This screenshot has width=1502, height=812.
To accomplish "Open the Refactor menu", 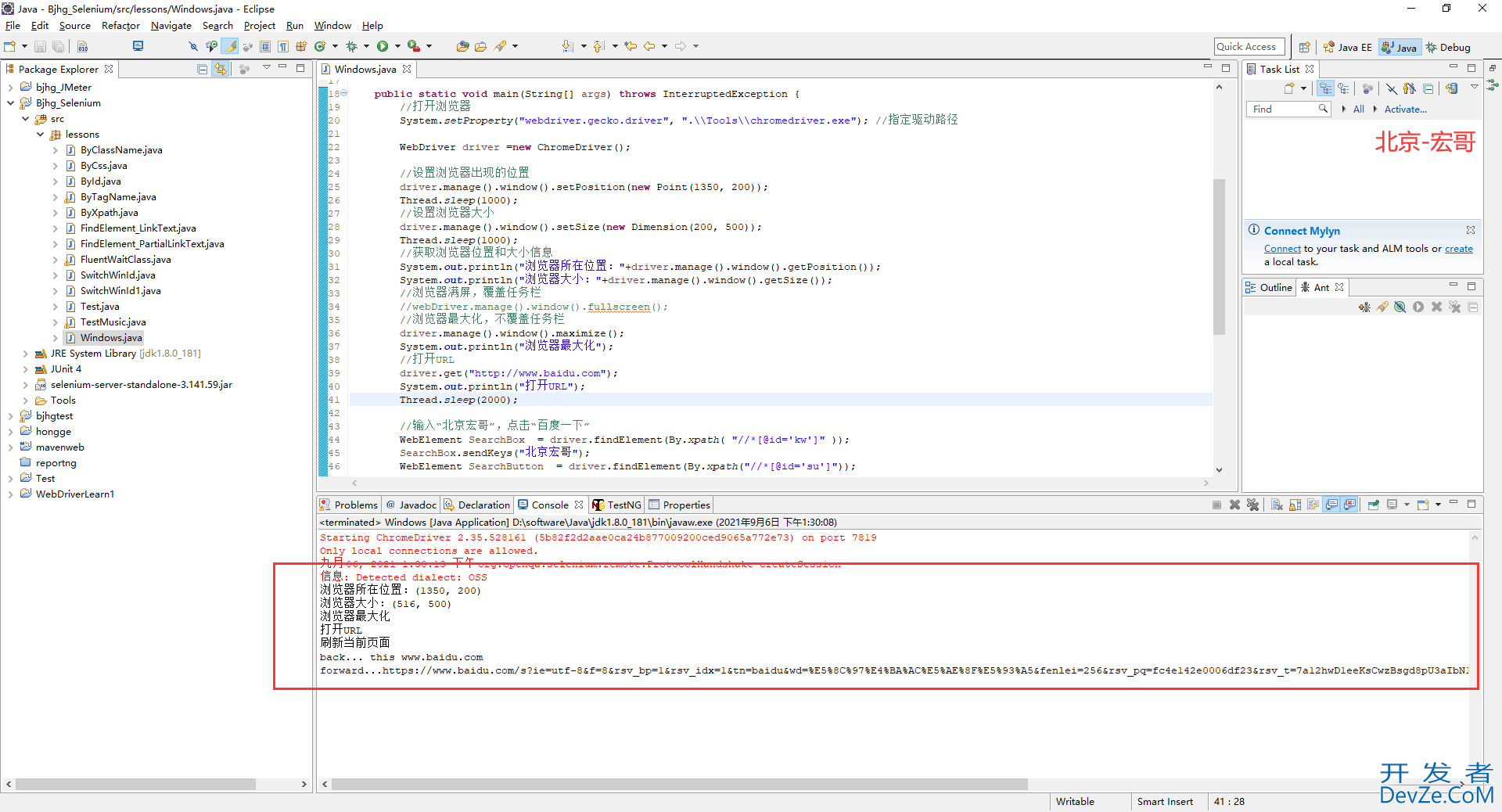I will (x=120, y=26).
